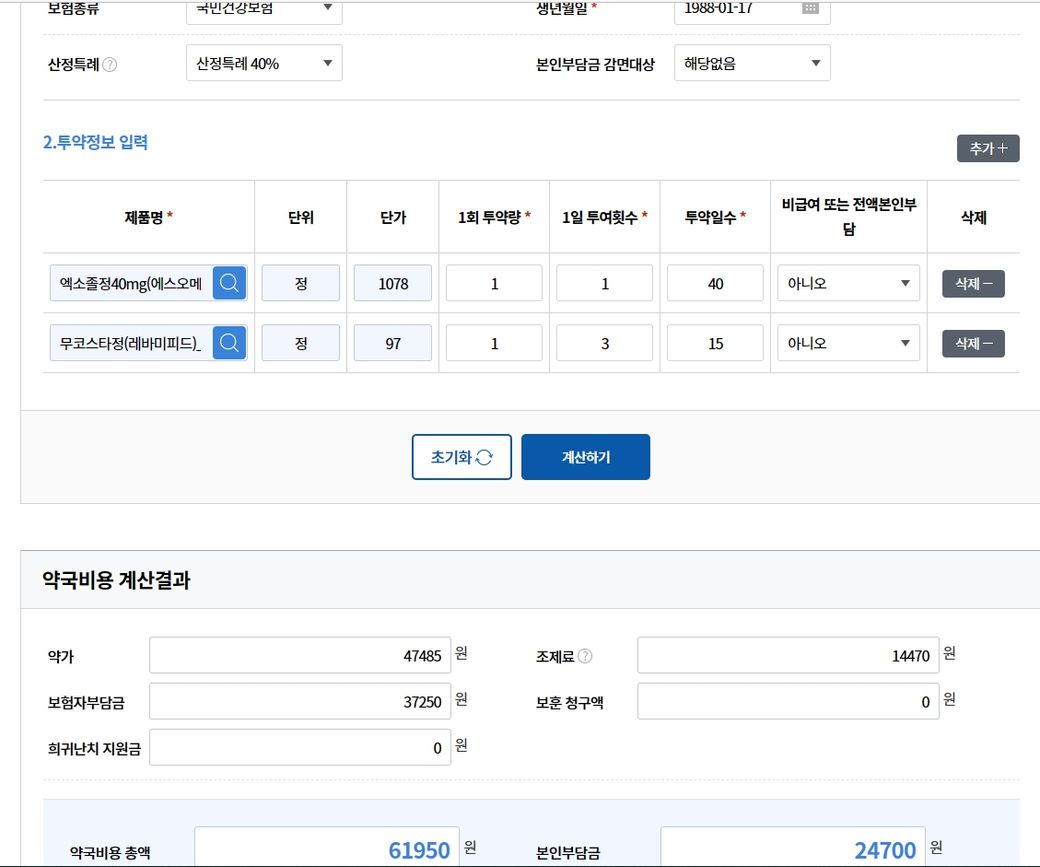The width and height of the screenshot is (1040, 867).
Task: Delete the 무코스타정 row
Action: pyautogui.click(x=973, y=344)
